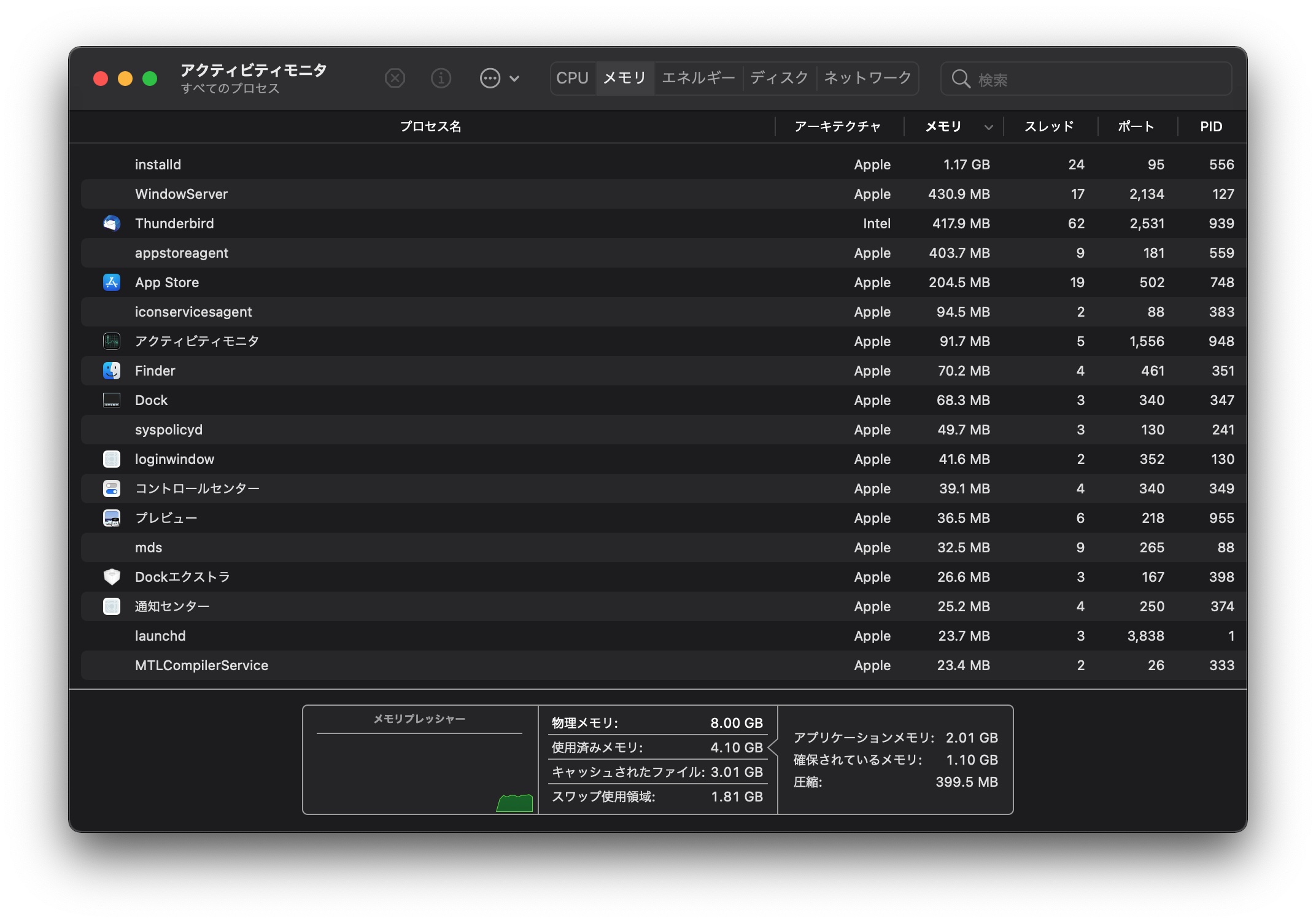Switch to the ディスク tab

tap(780, 79)
